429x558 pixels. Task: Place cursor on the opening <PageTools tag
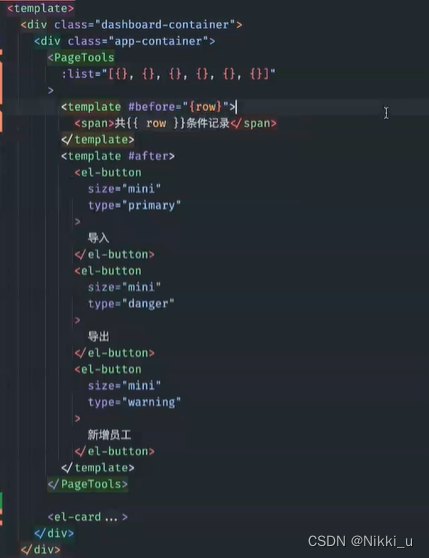click(x=81, y=58)
